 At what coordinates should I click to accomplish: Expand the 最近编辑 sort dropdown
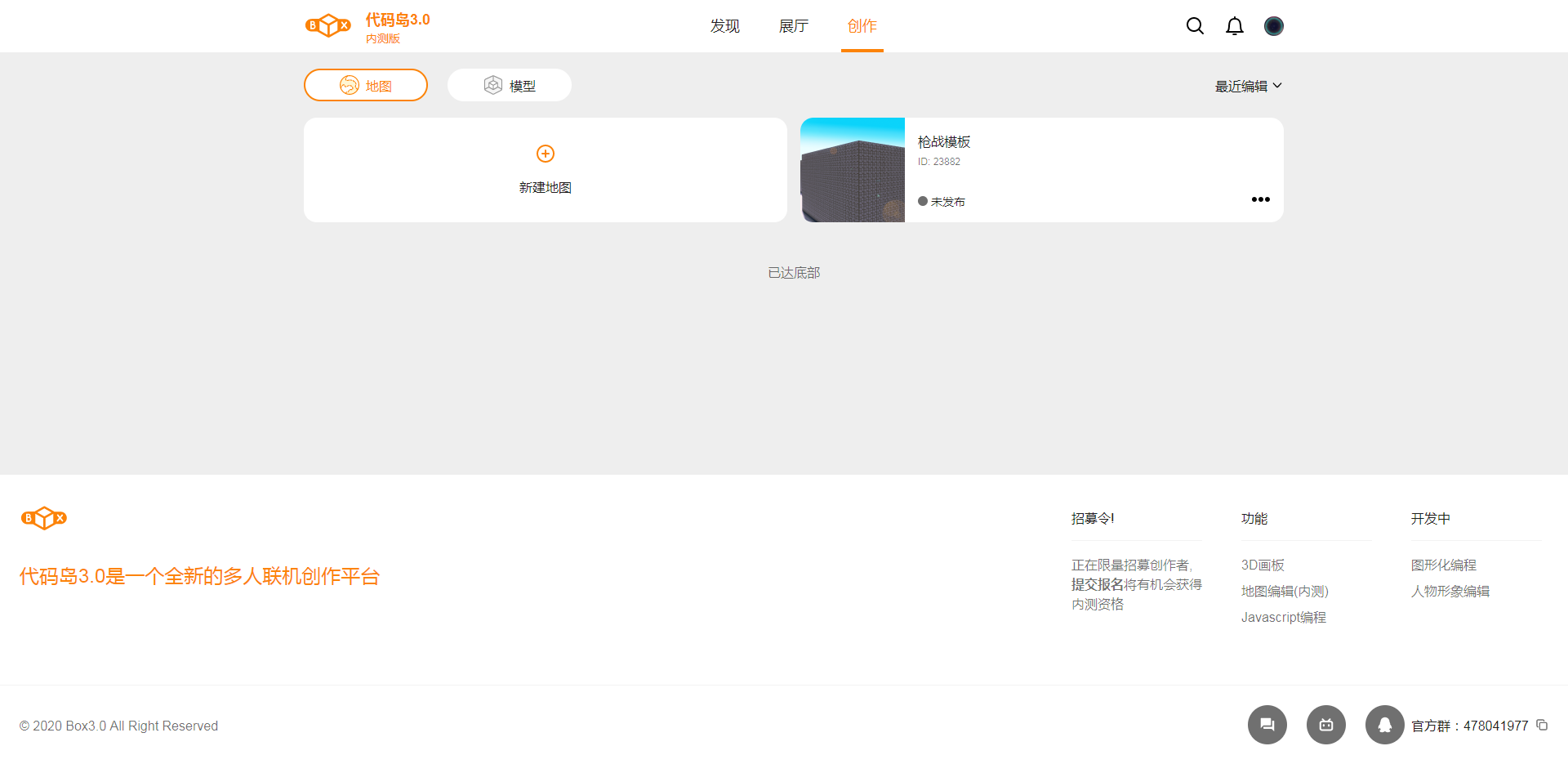coord(1249,86)
